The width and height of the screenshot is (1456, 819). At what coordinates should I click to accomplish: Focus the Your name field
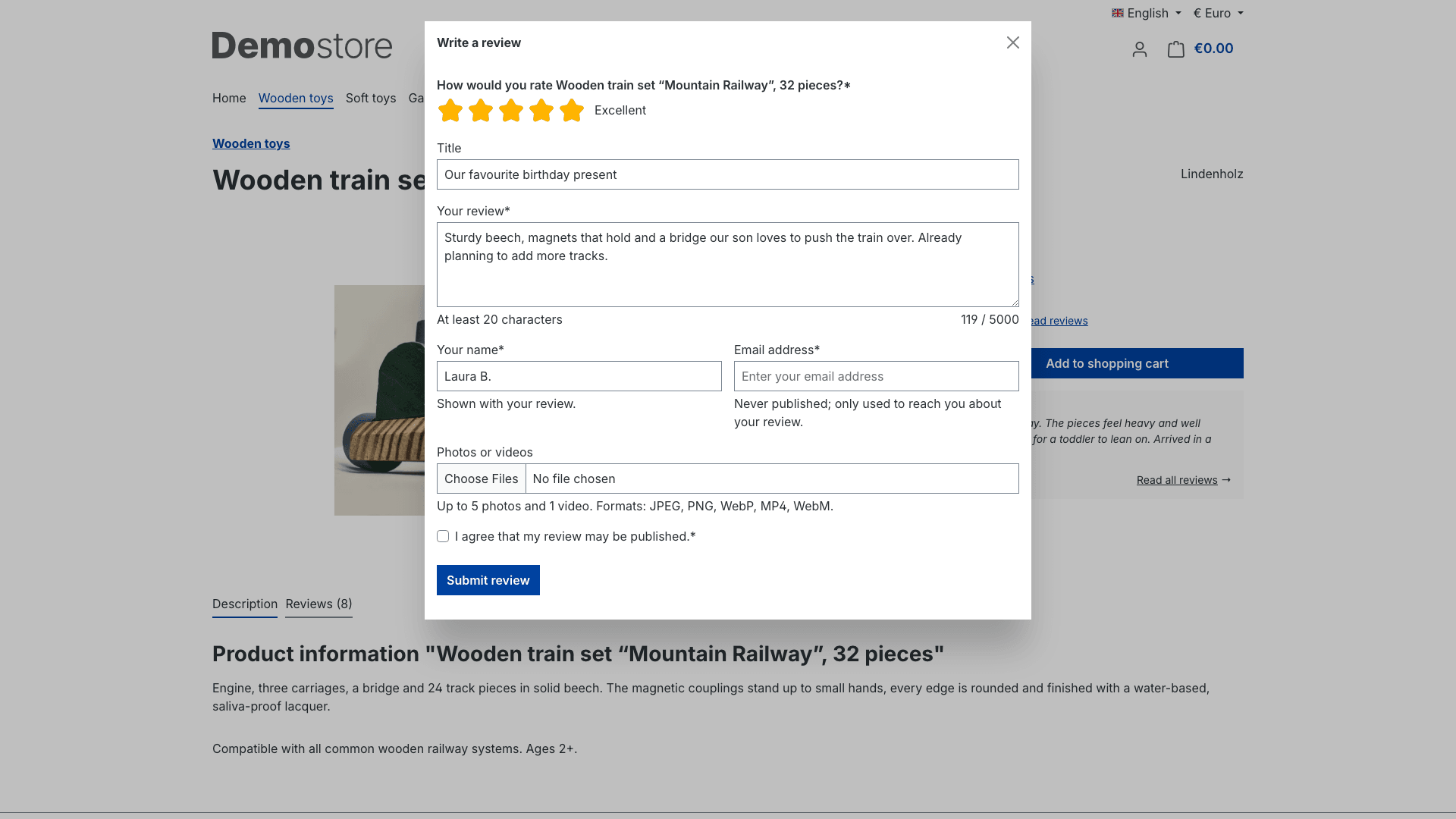pyautogui.click(x=579, y=376)
